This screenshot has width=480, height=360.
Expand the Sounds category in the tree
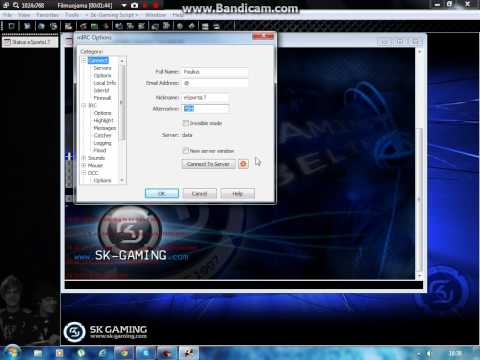point(84,158)
